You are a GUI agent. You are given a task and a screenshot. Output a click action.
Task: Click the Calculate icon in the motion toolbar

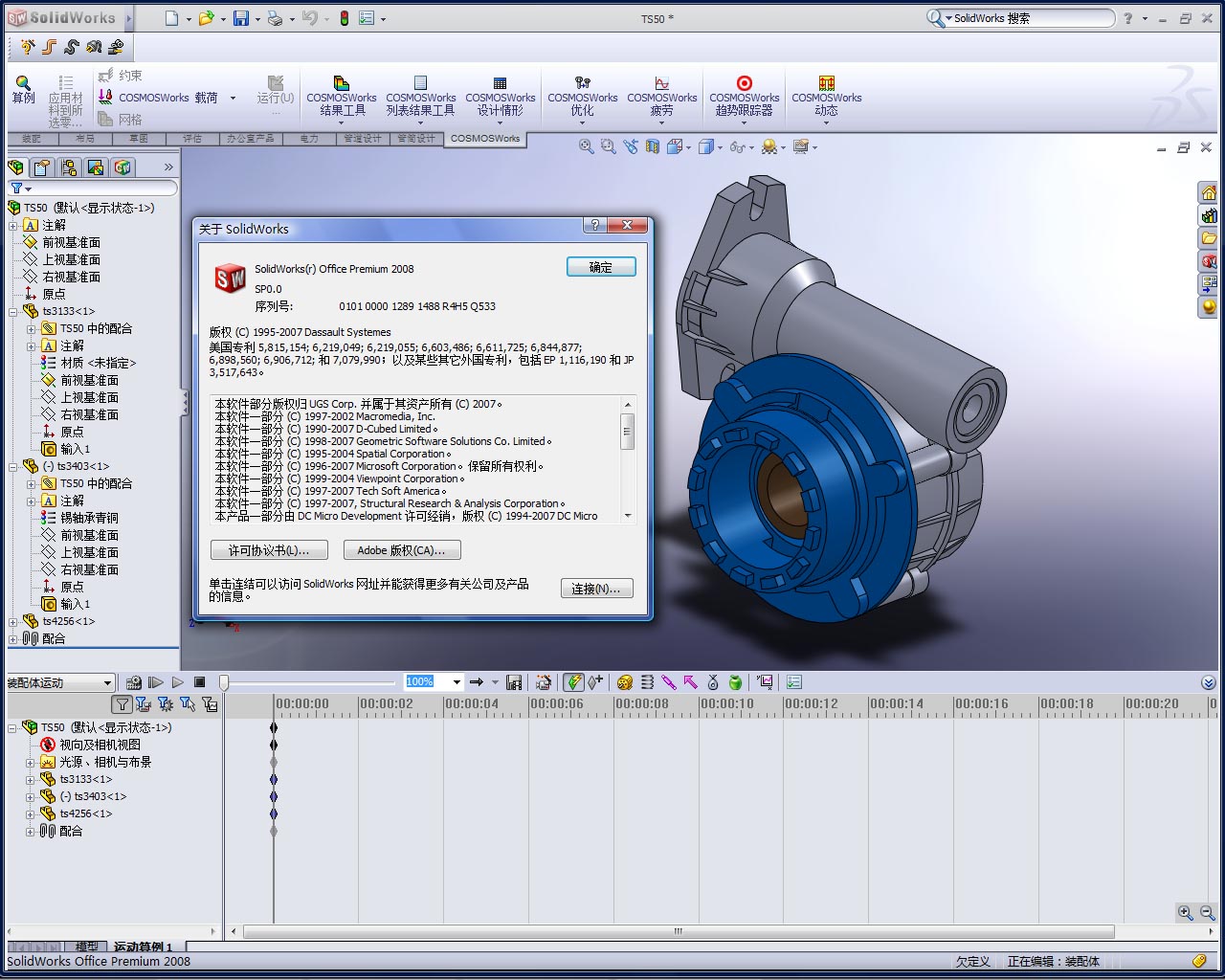133,682
